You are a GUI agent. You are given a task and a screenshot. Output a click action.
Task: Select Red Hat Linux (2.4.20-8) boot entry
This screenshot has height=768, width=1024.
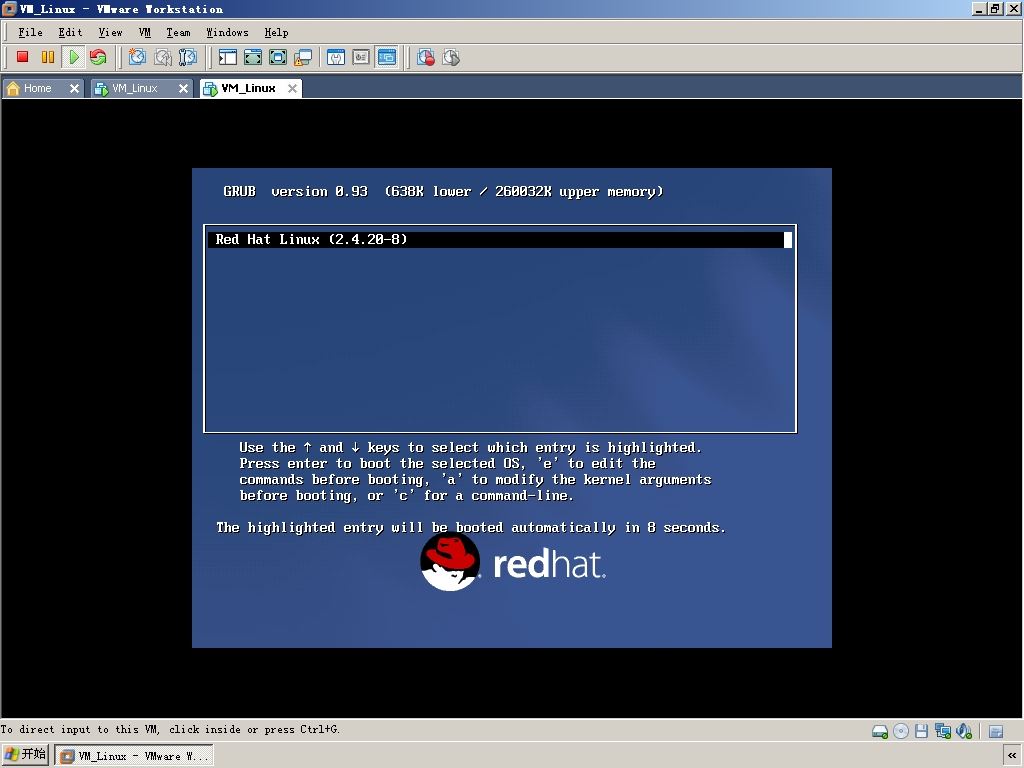[500, 240]
